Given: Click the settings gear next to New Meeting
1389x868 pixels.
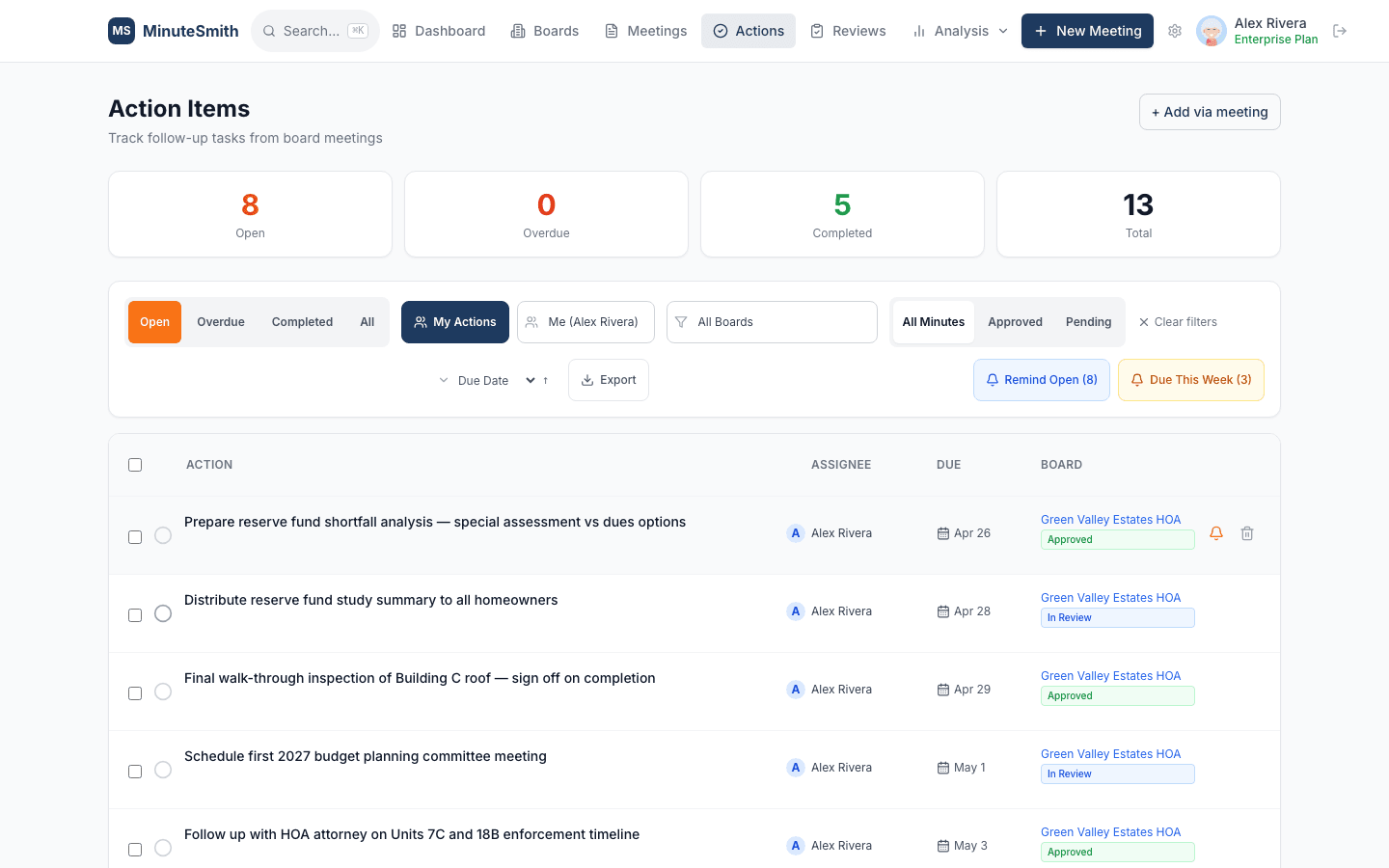Looking at the screenshot, I should click(x=1175, y=31).
